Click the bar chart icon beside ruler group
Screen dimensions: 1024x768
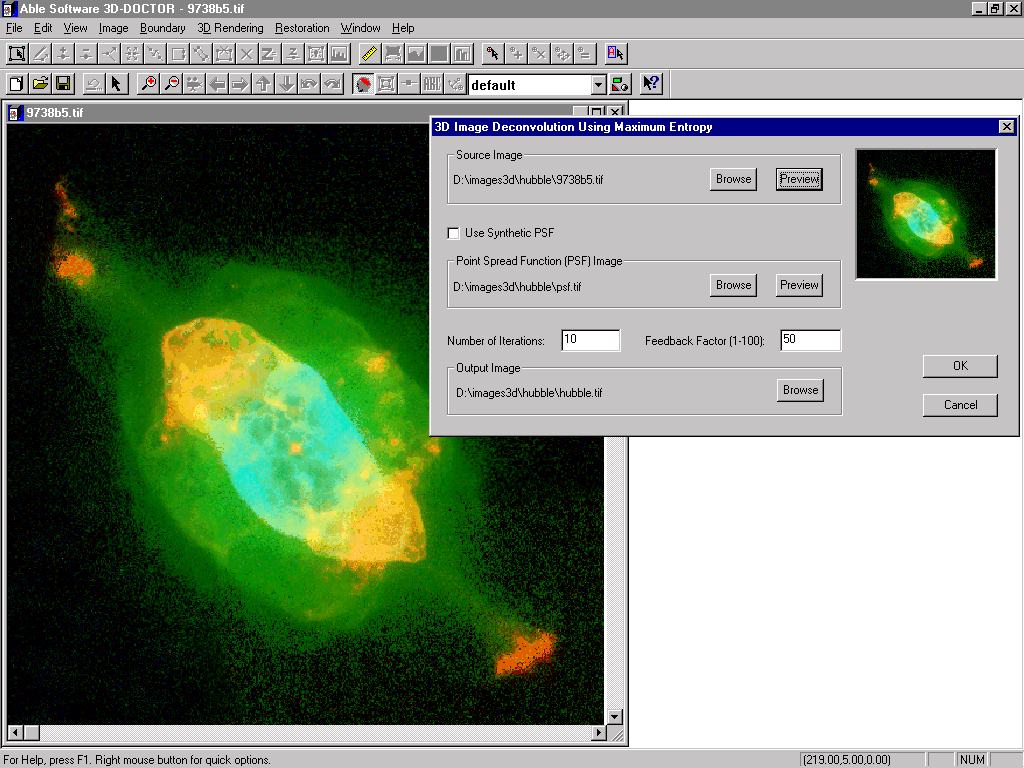pyautogui.click(x=462, y=54)
